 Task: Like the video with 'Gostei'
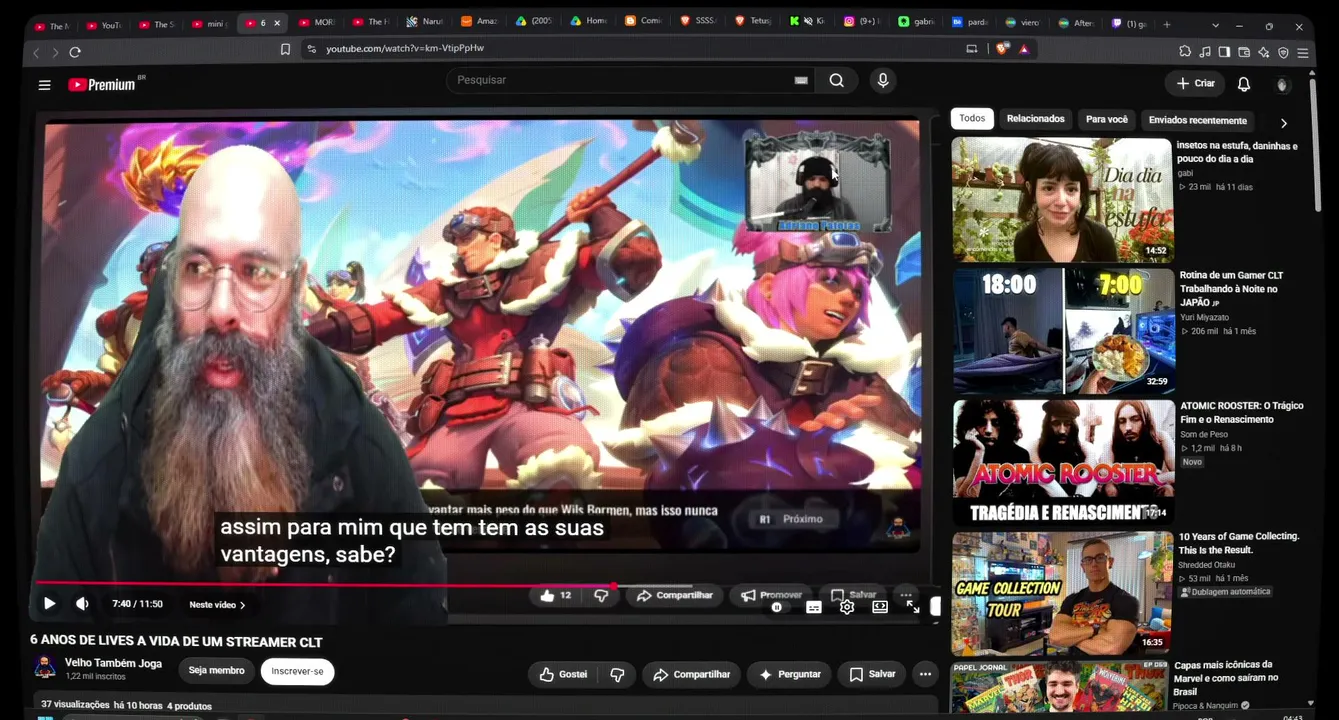point(563,675)
